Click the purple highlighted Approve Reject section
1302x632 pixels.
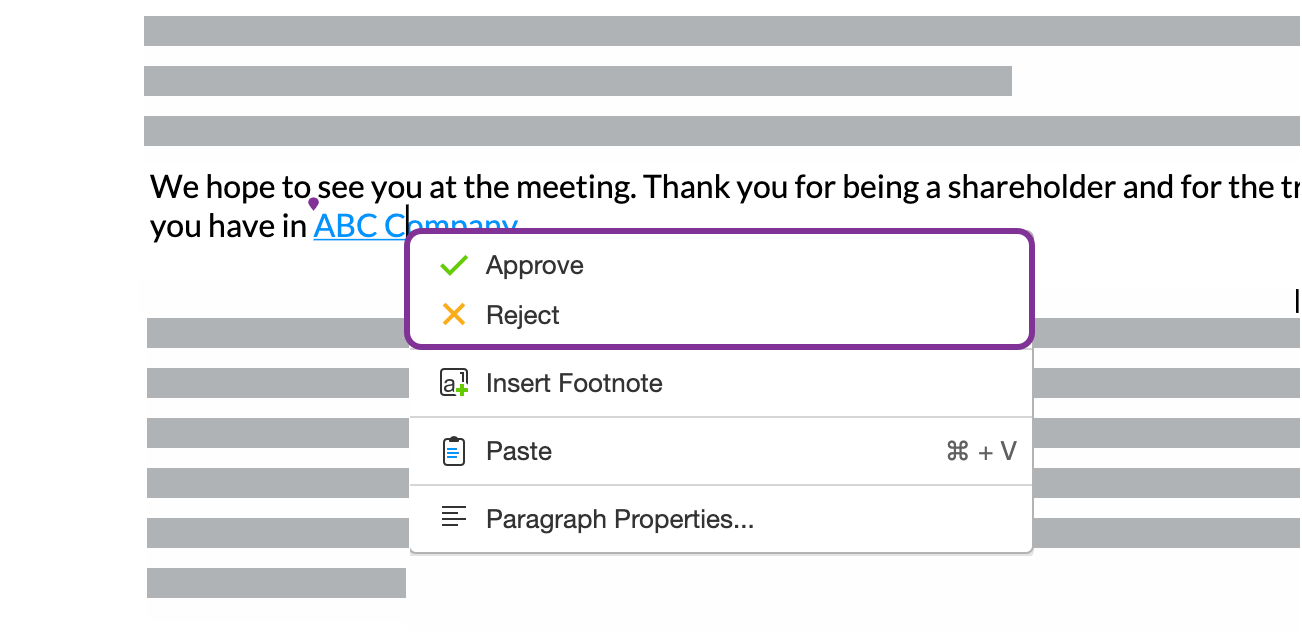pos(720,289)
